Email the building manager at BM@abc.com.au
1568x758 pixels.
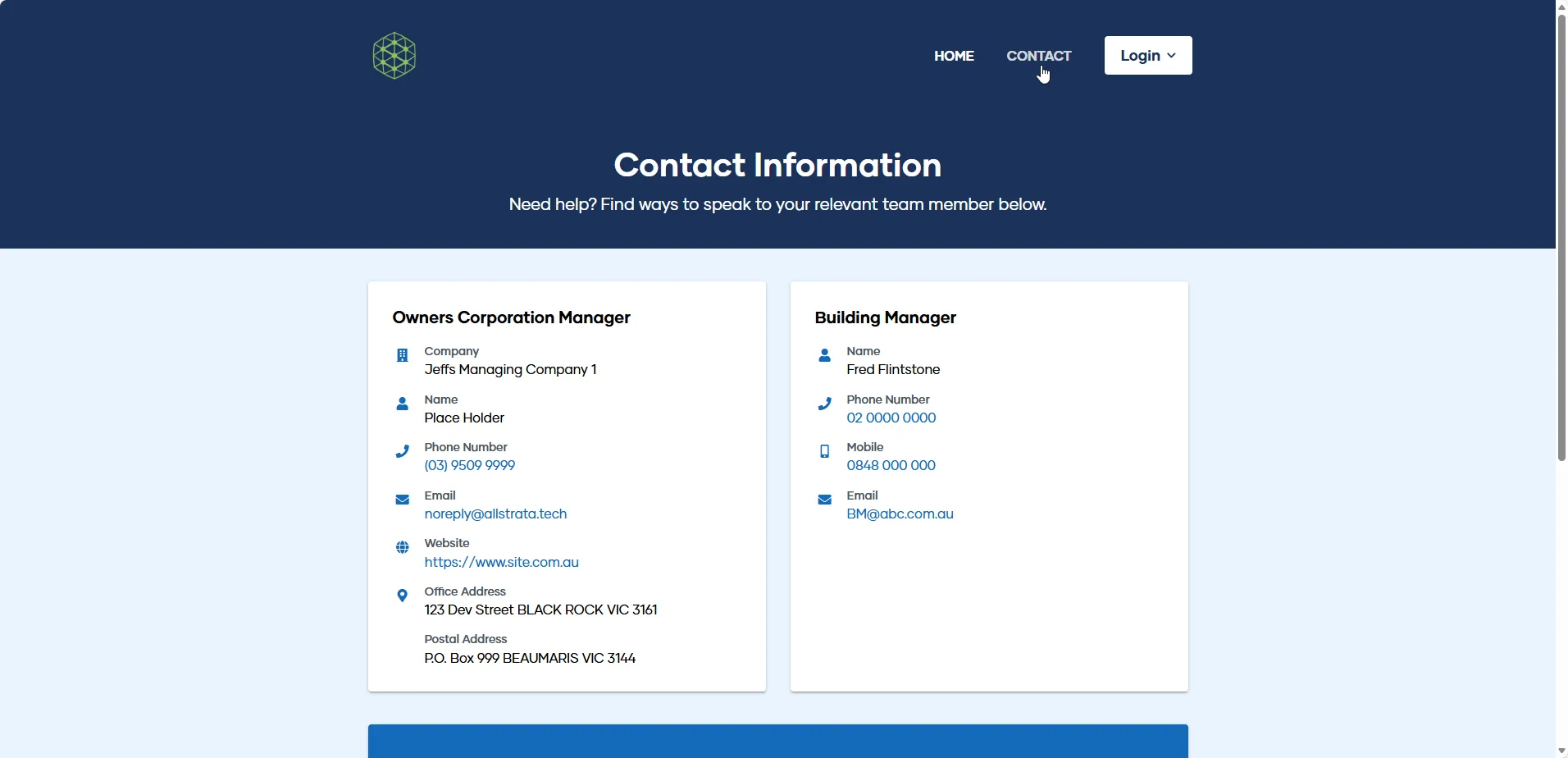pos(900,514)
